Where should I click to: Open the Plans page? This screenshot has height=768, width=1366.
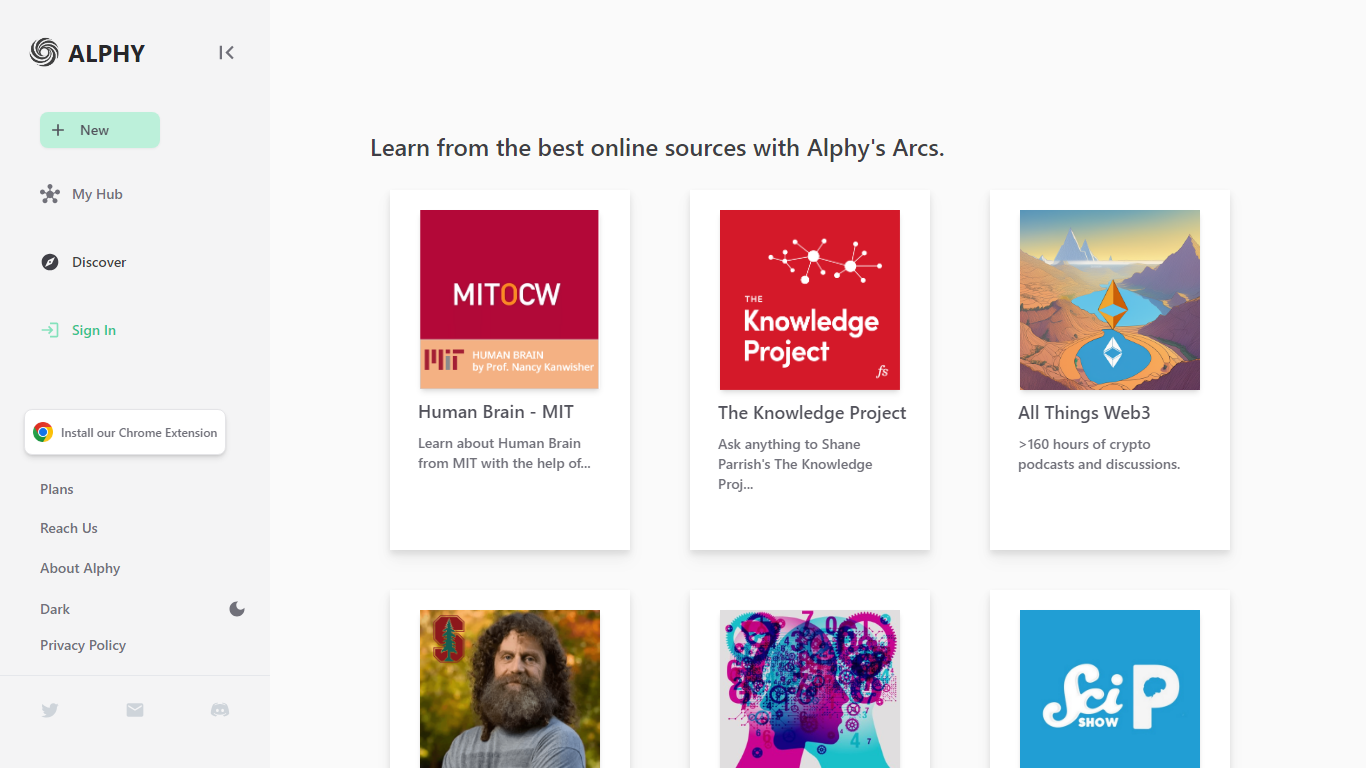point(57,489)
